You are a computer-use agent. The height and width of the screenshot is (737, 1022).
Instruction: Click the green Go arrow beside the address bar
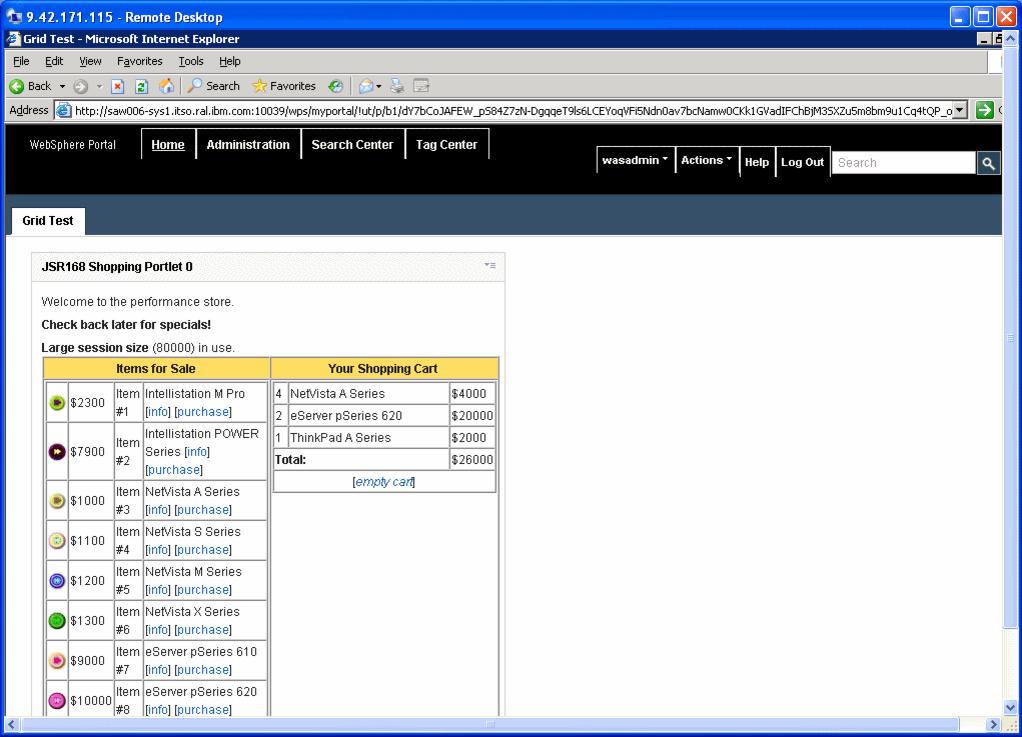(984, 110)
